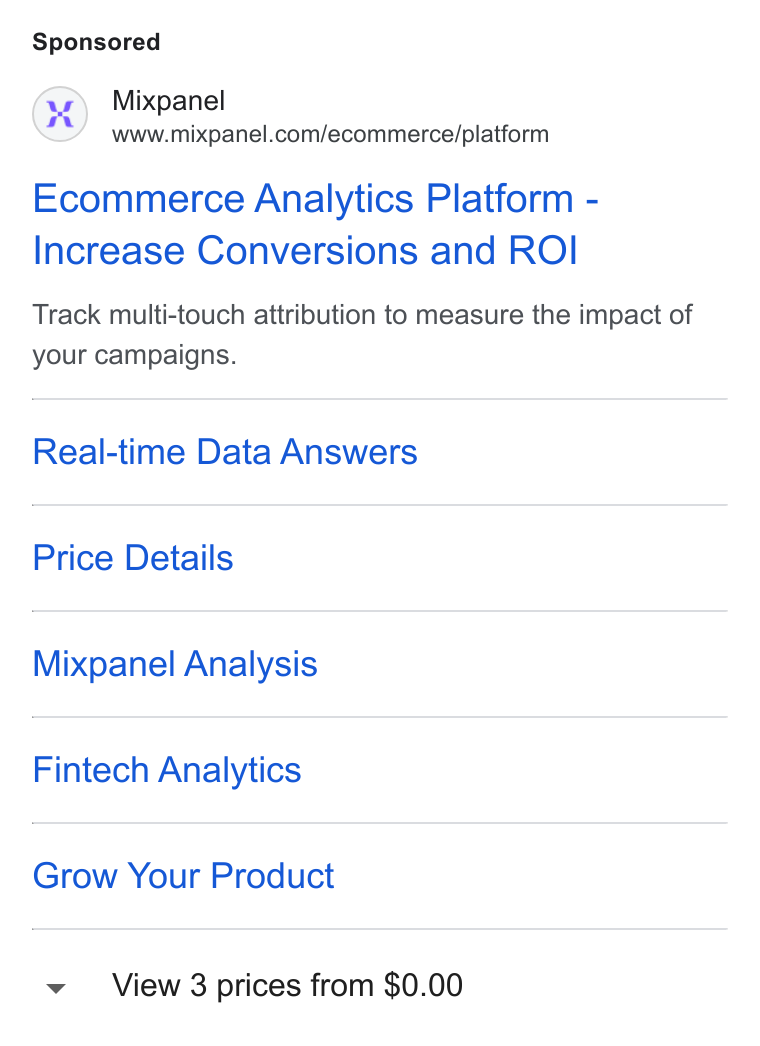The image size is (760, 1046).
Task: Visit the Mixpanel Analysis sitelink
Action: 175,664
